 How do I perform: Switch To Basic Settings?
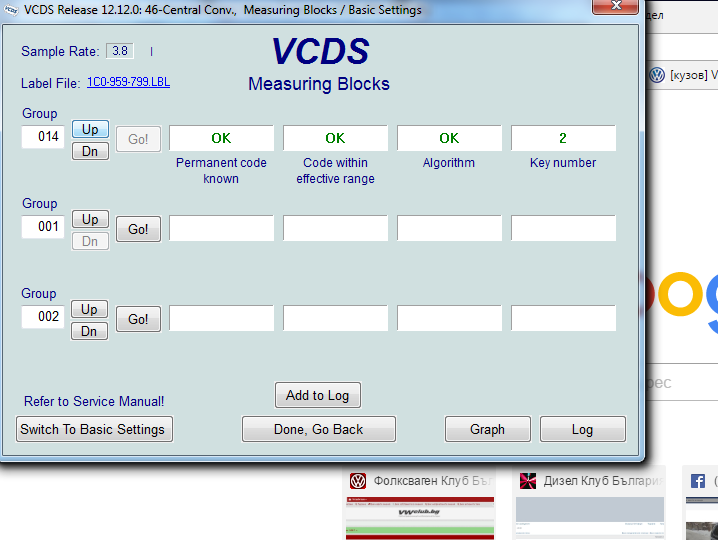click(x=95, y=429)
